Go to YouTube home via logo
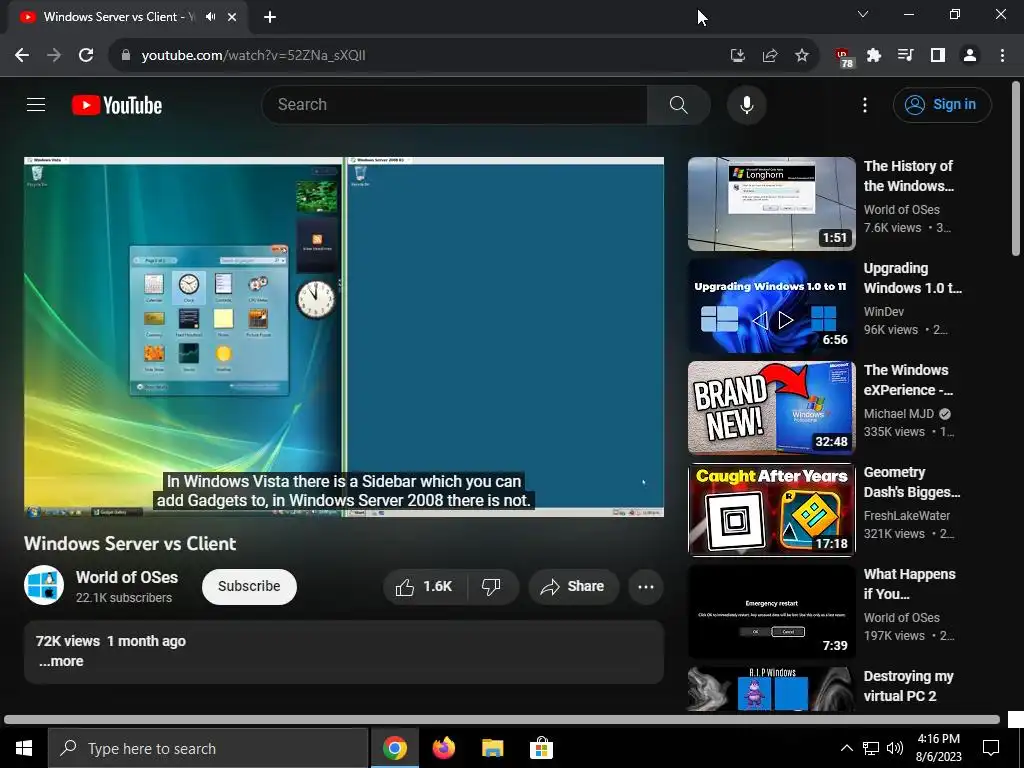Viewport: 1024px width, 768px height. tap(117, 105)
